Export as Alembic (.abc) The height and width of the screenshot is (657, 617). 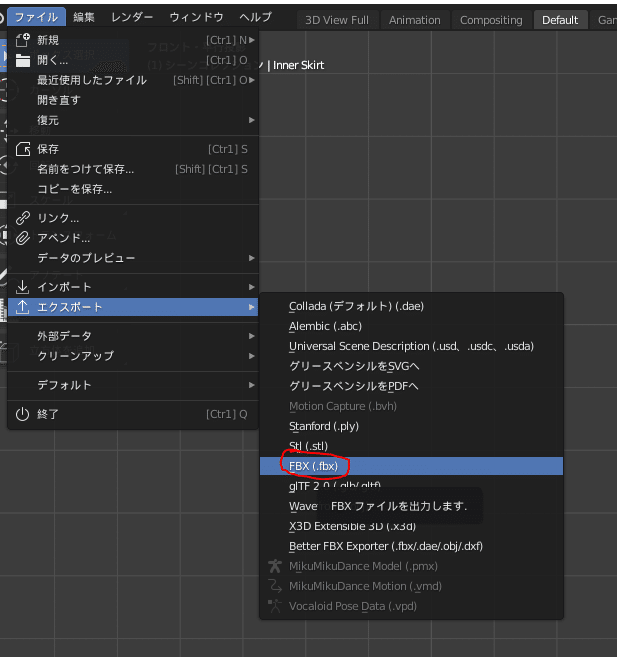(411, 326)
